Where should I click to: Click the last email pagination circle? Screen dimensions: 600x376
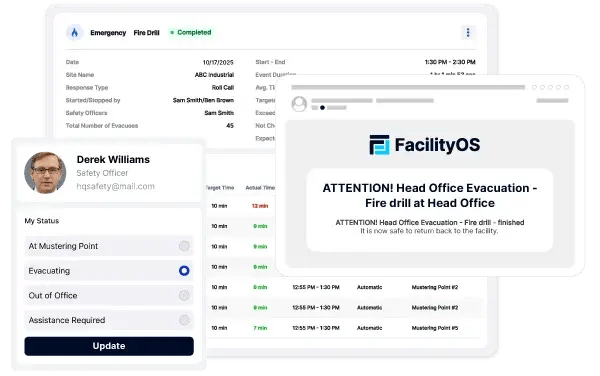click(x=566, y=87)
